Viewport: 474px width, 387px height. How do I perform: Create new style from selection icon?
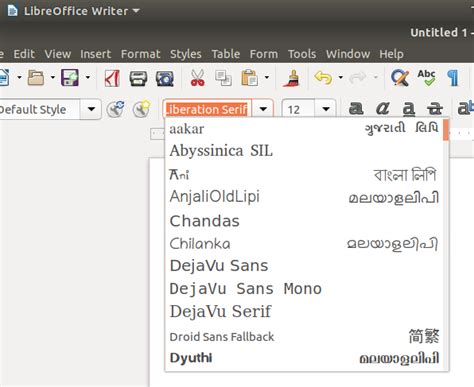click(141, 109)
